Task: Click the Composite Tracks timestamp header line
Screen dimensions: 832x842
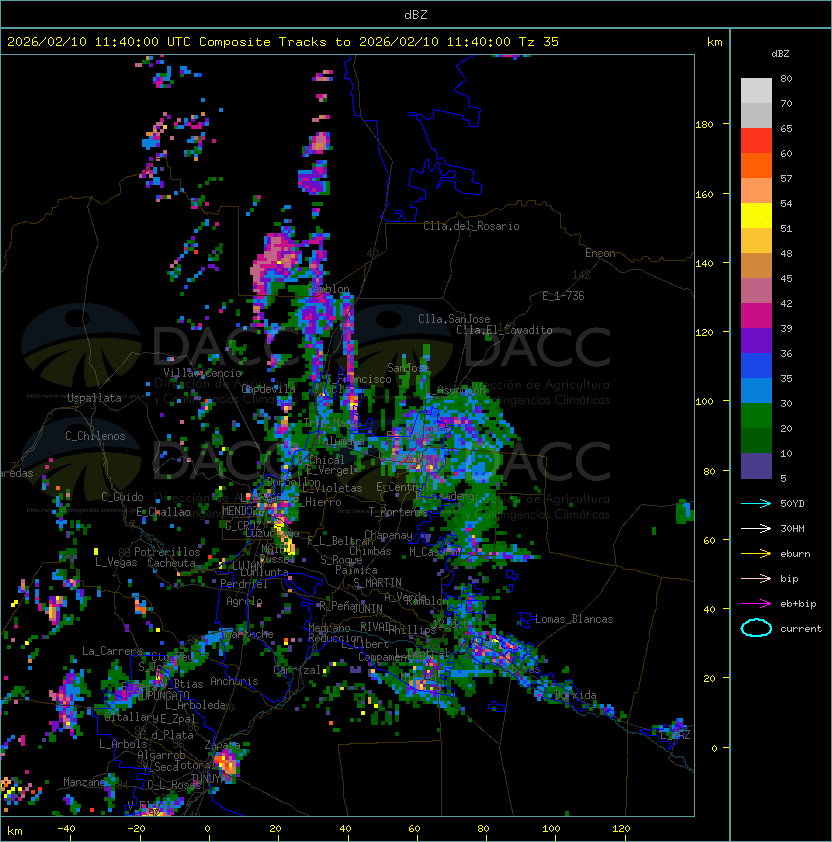Action: (283, 41)
